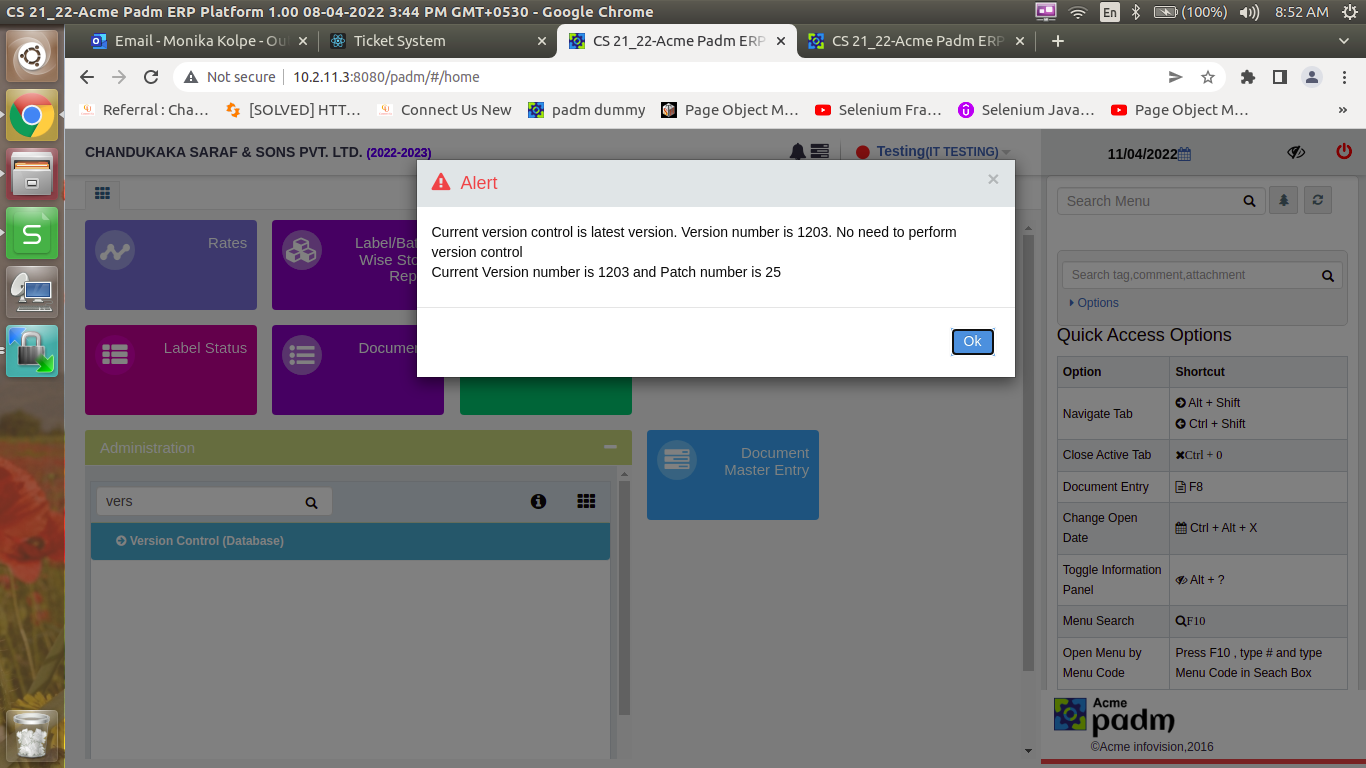Screen dimensions: 1366x768
Task: Open the Label Status tile
Action: coord(171,370)
